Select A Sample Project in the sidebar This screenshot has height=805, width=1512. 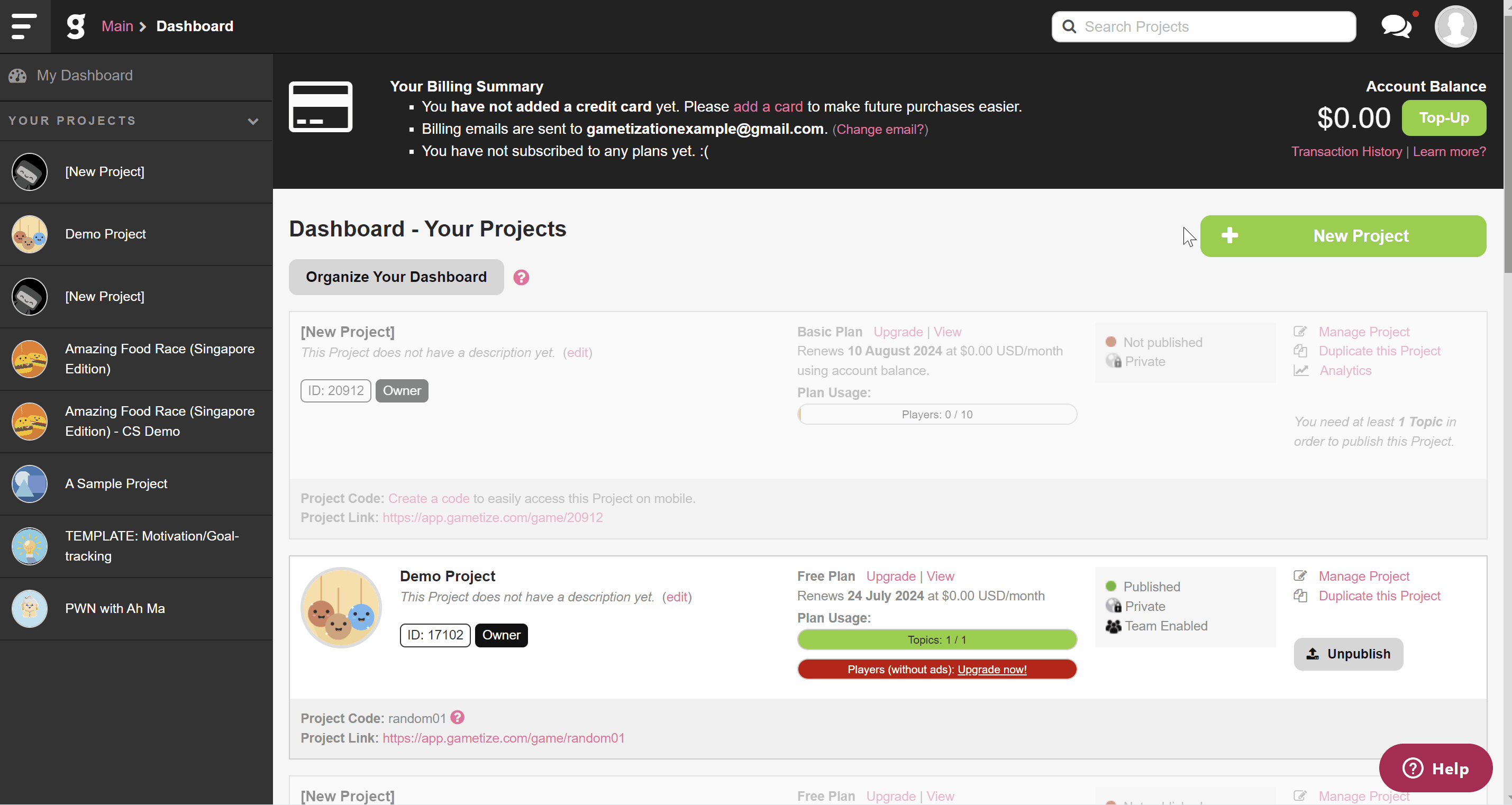click(x=136, y=483)
